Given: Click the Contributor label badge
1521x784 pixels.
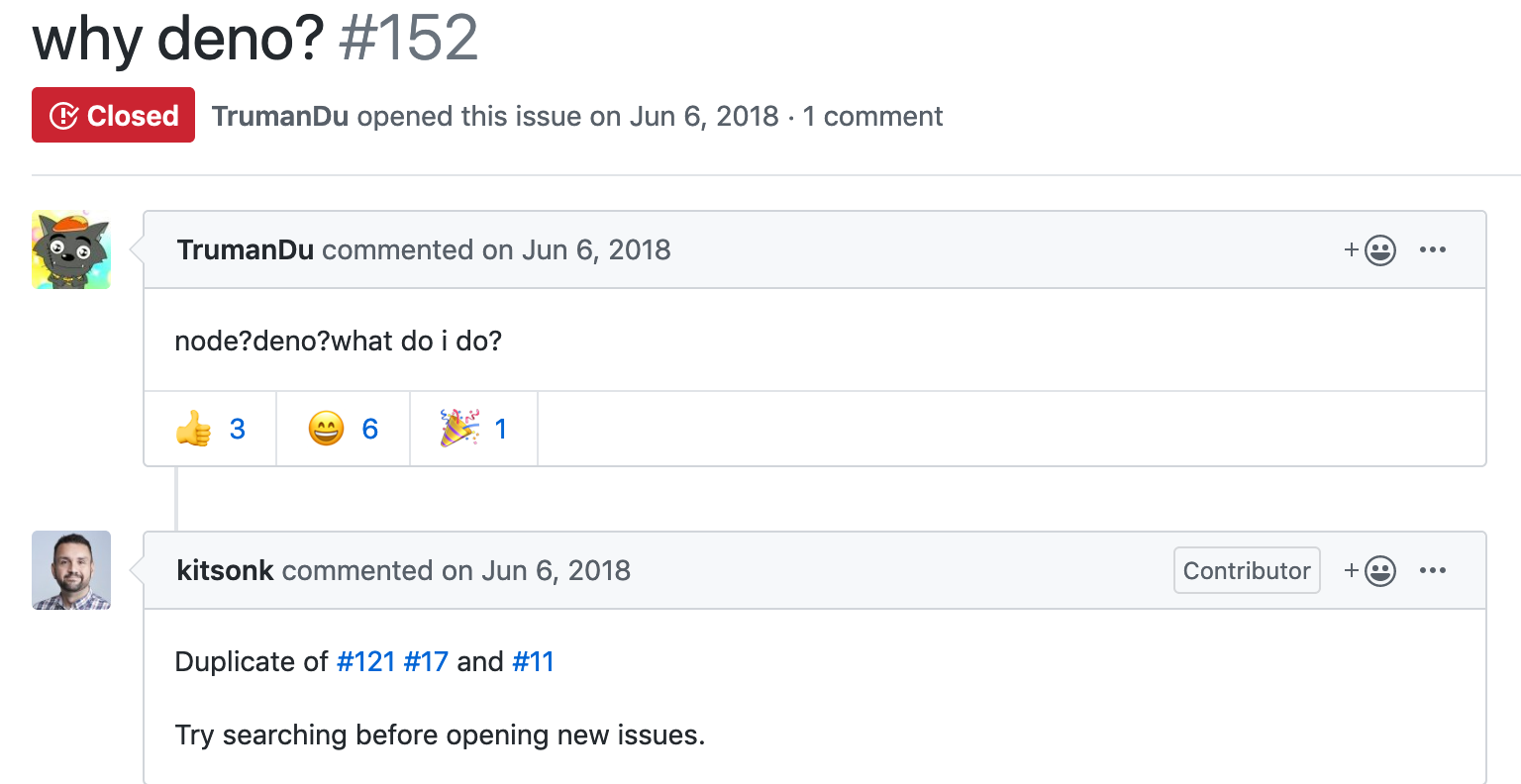Looking at the screenshot, I should pos(1247,570).
